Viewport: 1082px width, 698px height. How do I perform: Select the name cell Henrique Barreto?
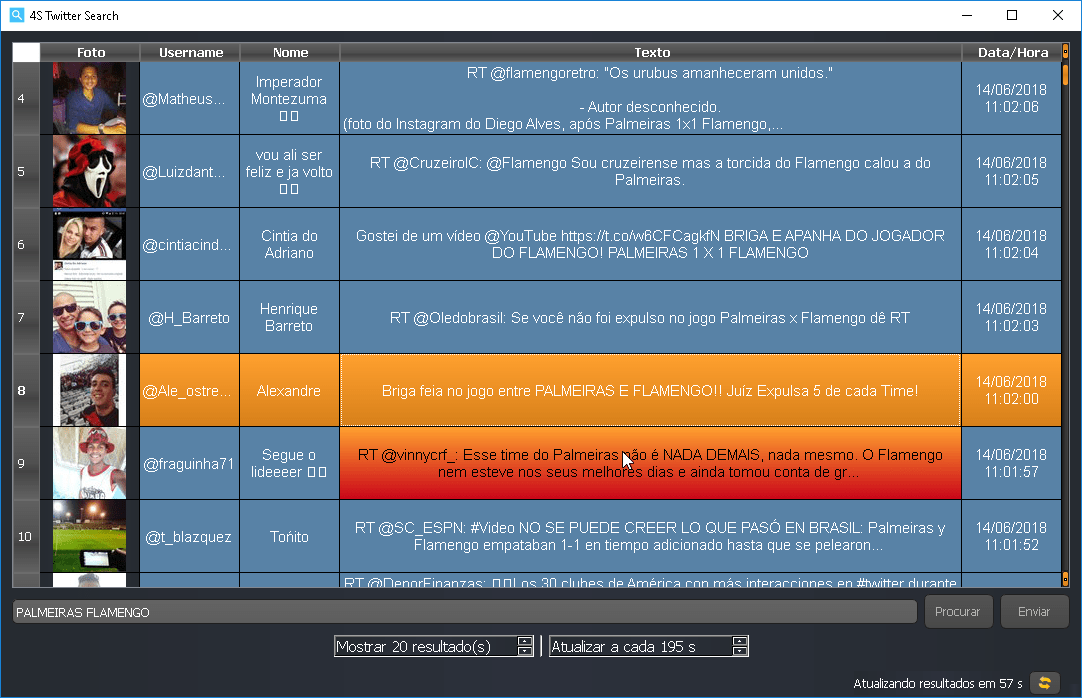point(290,317)
